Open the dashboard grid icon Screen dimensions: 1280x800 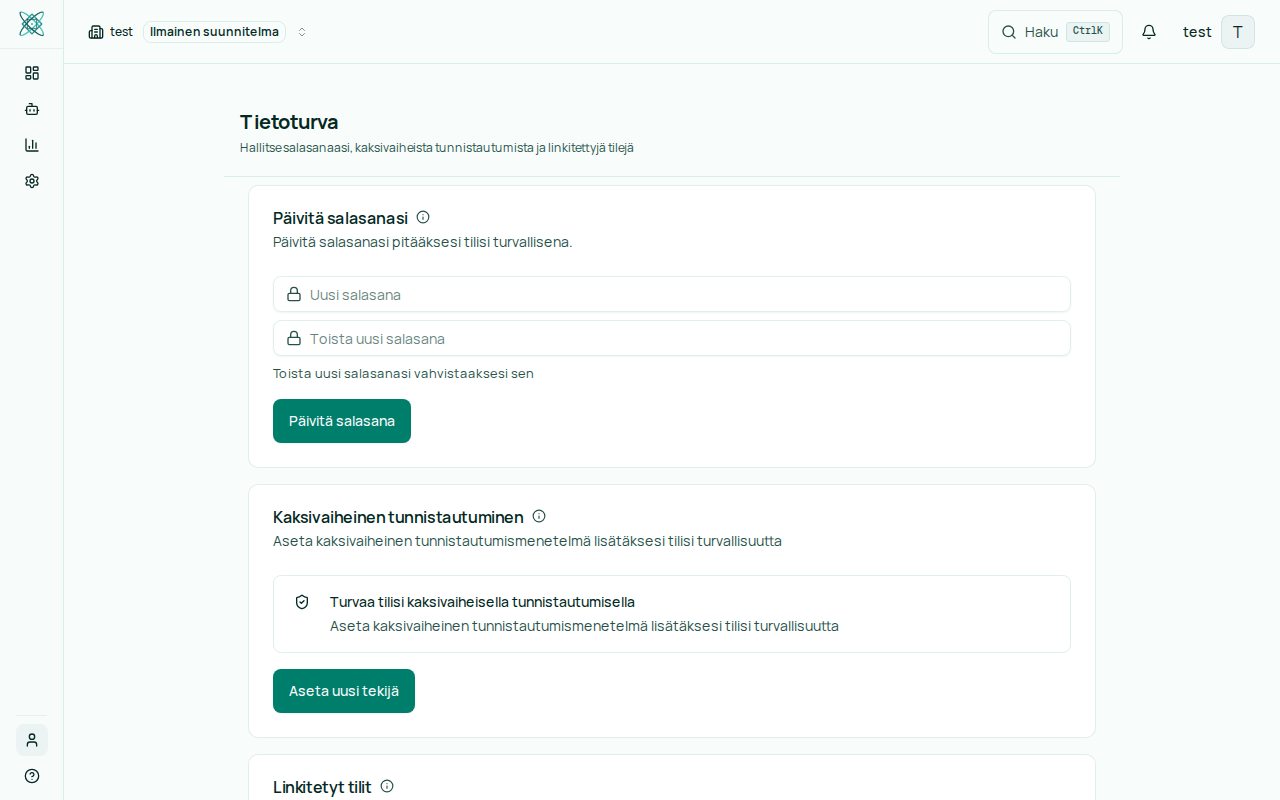coord(32,73)
